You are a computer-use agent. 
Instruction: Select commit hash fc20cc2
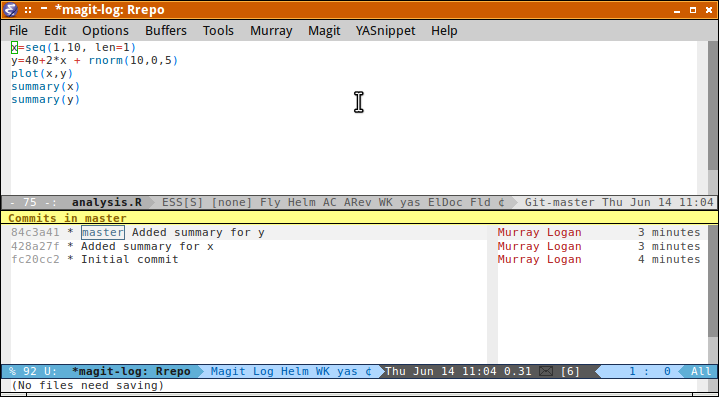(35, 259)
